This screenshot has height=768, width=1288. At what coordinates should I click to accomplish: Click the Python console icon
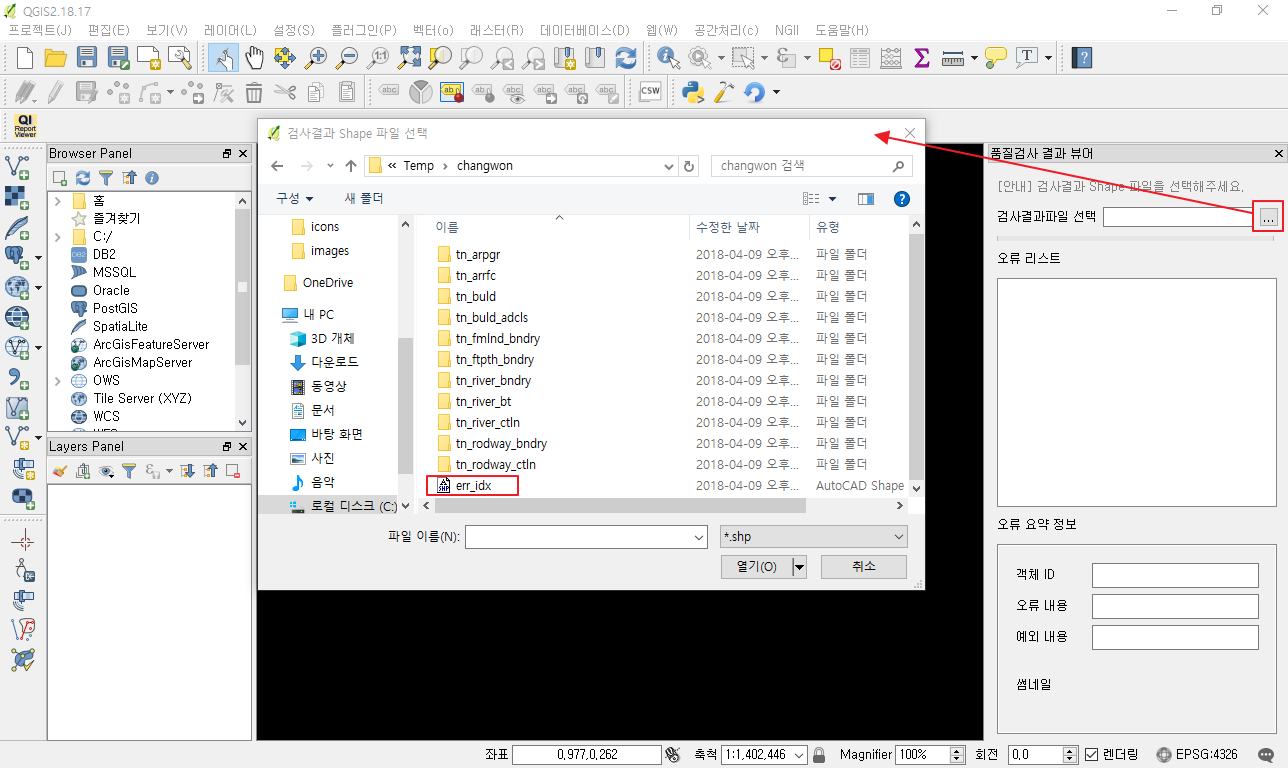[692, 92]
